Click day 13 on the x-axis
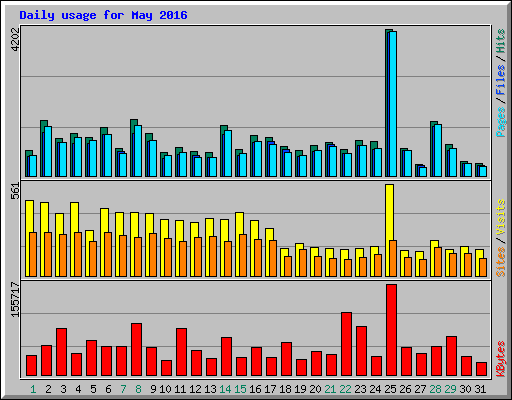 pyautogui.click(x=210, y=389)
